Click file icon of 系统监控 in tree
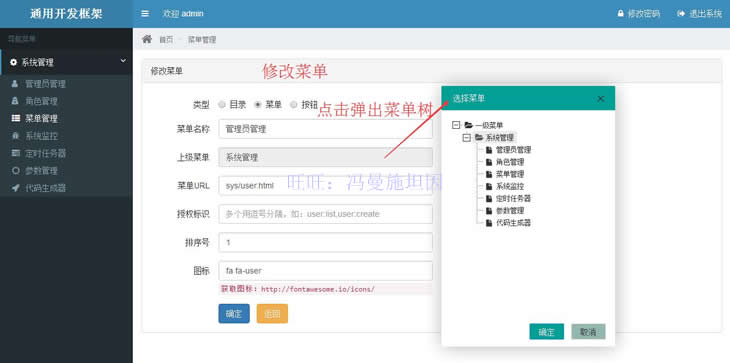Screen dimensions: 730x363 point(489,186)
